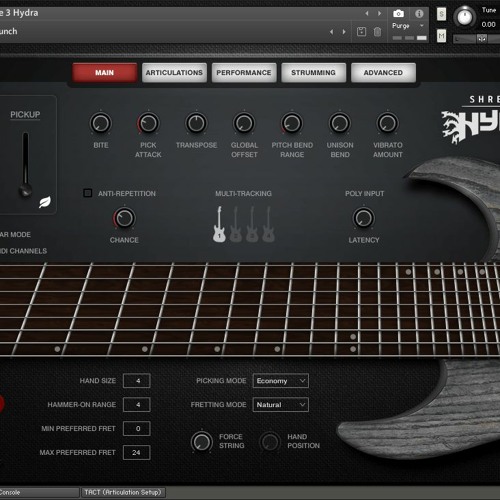
Task: Save the snapshot using the floppy disk icon
Action: (x=361, y=32)
